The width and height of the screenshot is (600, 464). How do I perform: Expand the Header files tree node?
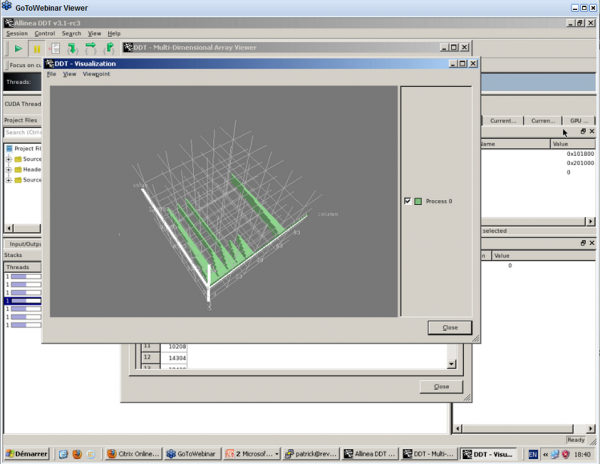pyautogui.click(x=9, y=169)
